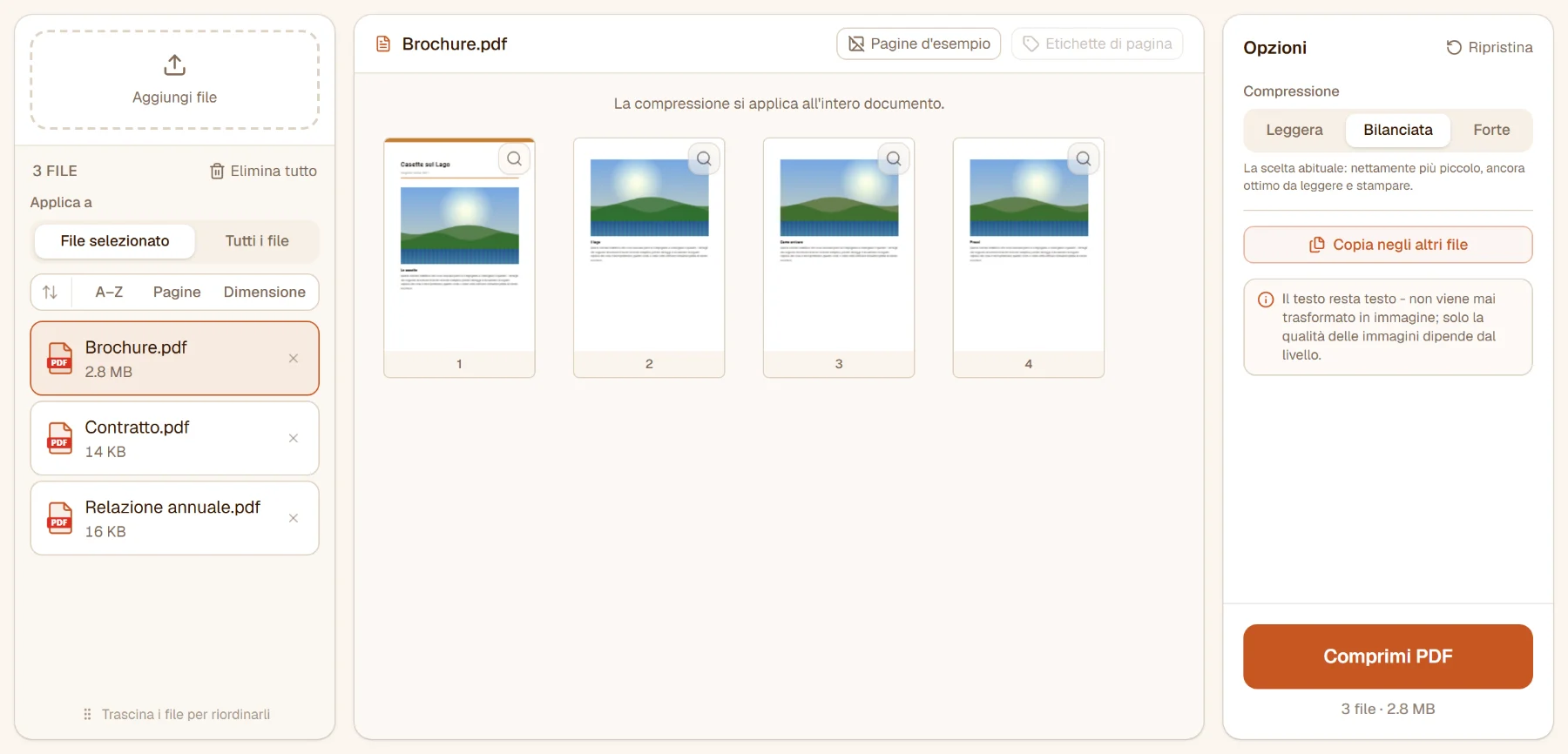
Task: Select Relazione annuale.pdf in the file list
Action: point(175,519)
